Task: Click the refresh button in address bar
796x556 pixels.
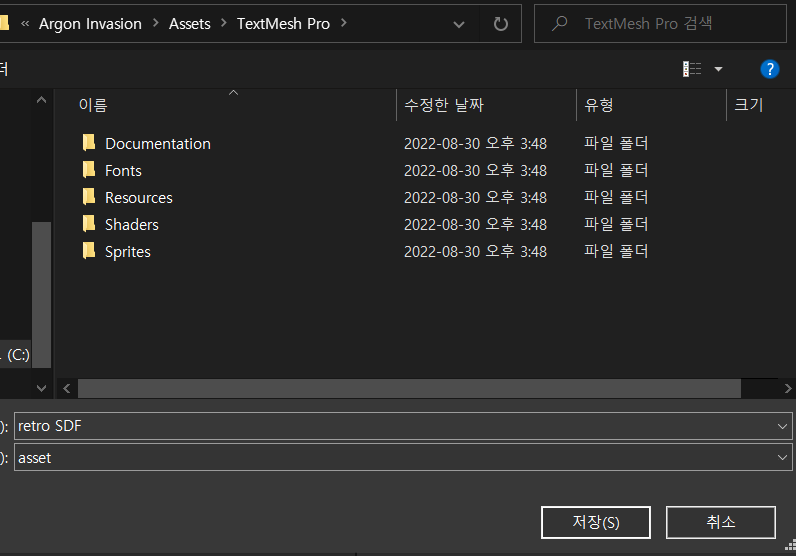Action: pos(501,24)
